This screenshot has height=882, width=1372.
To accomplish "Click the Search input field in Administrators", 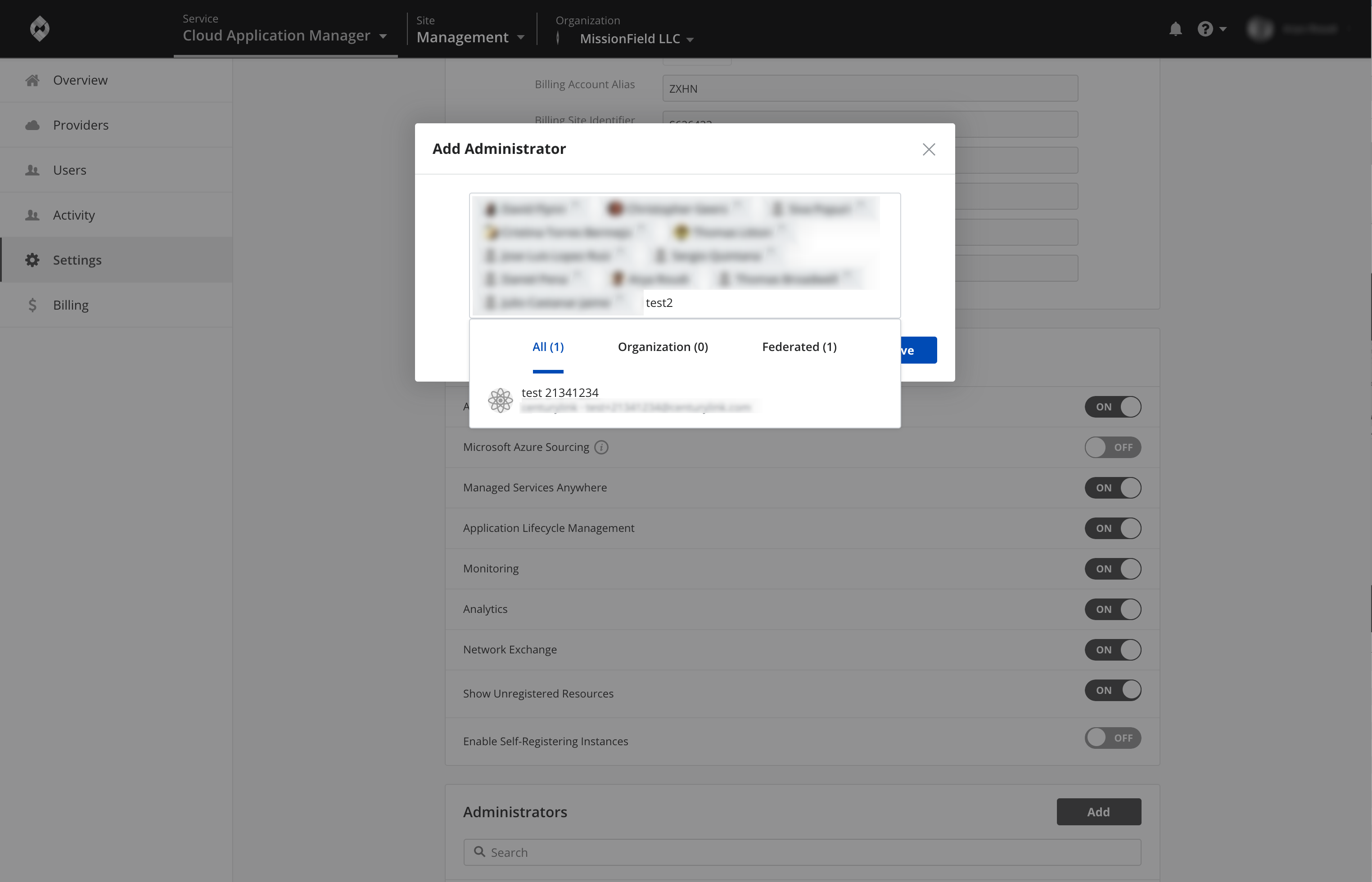I will (x=802, y=851).
